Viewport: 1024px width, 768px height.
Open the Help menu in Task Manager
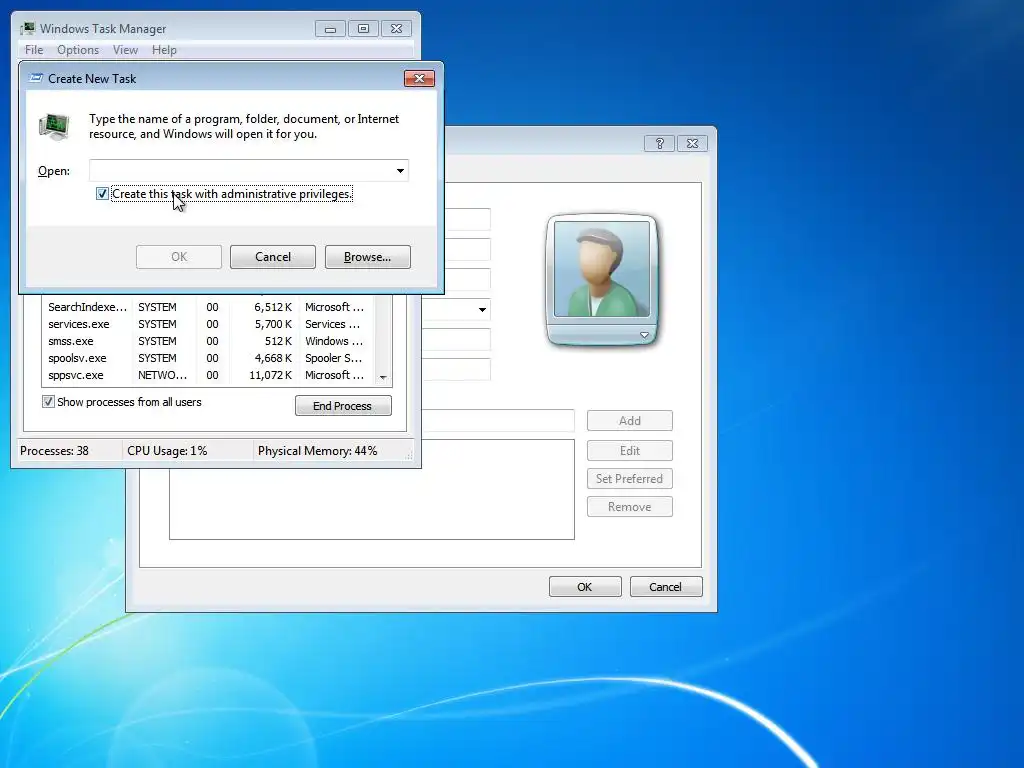point(164,50)
